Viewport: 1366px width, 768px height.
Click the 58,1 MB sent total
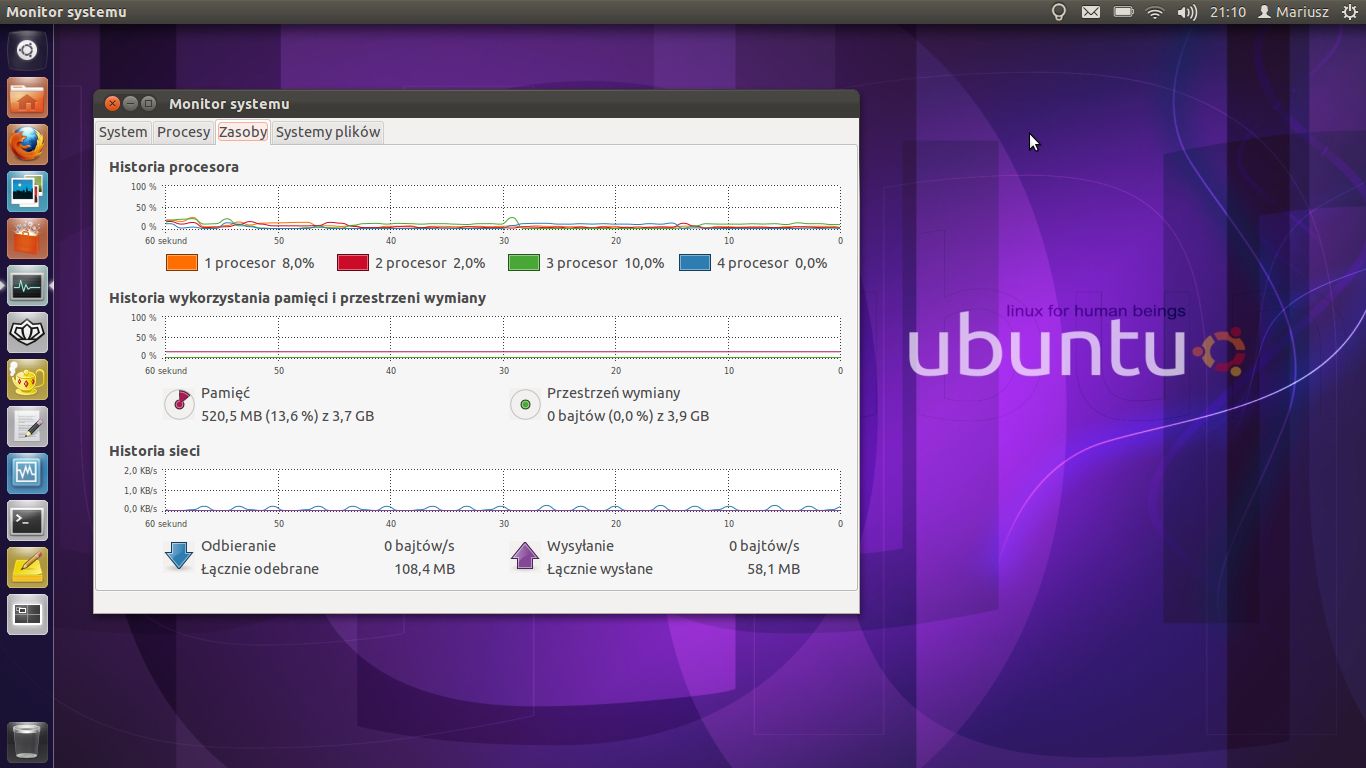[x=774, y=569]
